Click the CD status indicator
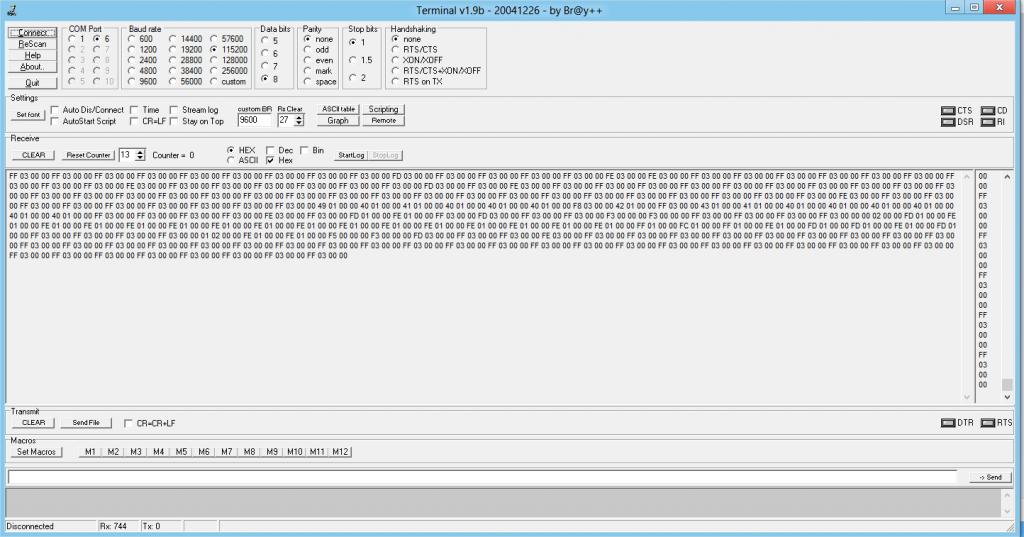Screen dimensions: 1024x537 987,110
